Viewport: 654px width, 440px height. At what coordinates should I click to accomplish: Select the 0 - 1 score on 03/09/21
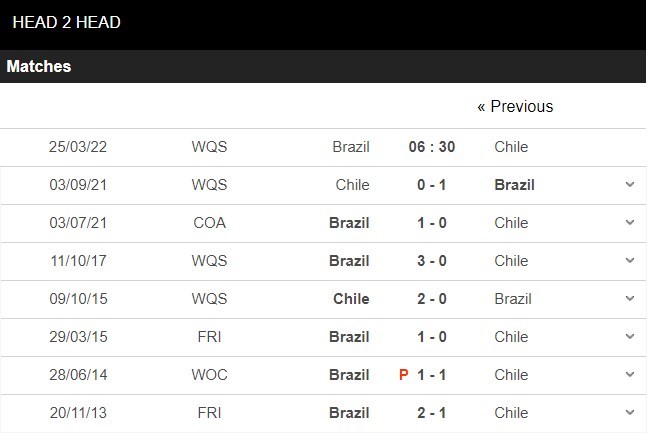point(432,185)
